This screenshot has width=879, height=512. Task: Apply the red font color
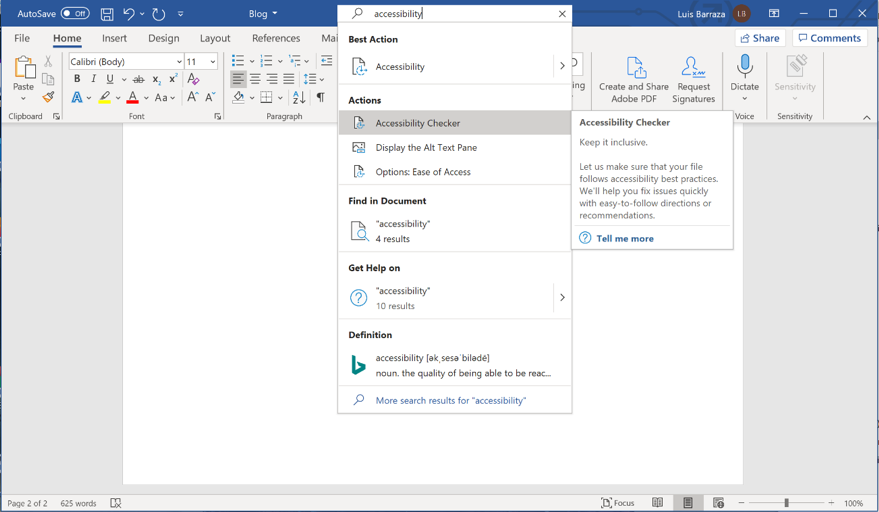pyautogui.click(x=132, y=98)
